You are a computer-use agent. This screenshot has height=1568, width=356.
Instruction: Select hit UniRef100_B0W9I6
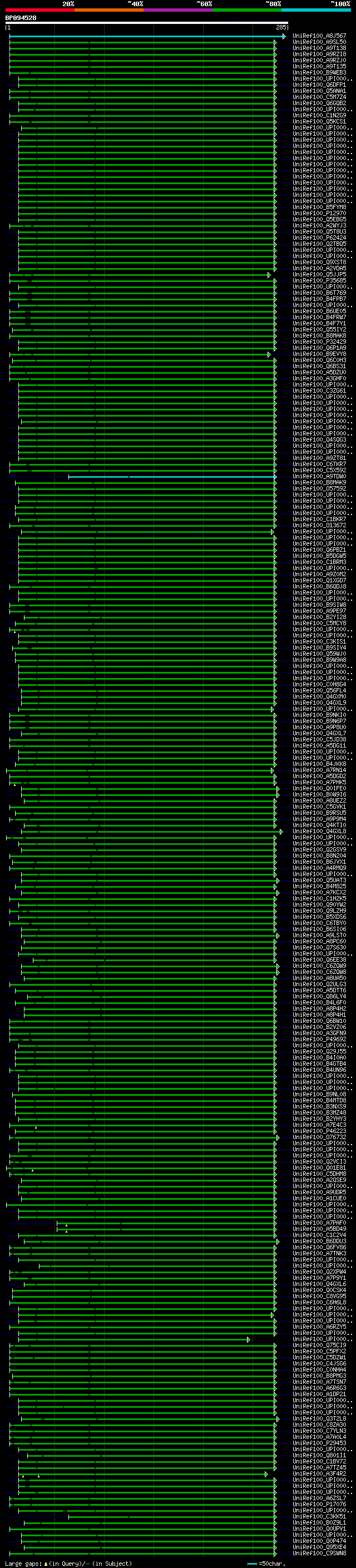319,794
